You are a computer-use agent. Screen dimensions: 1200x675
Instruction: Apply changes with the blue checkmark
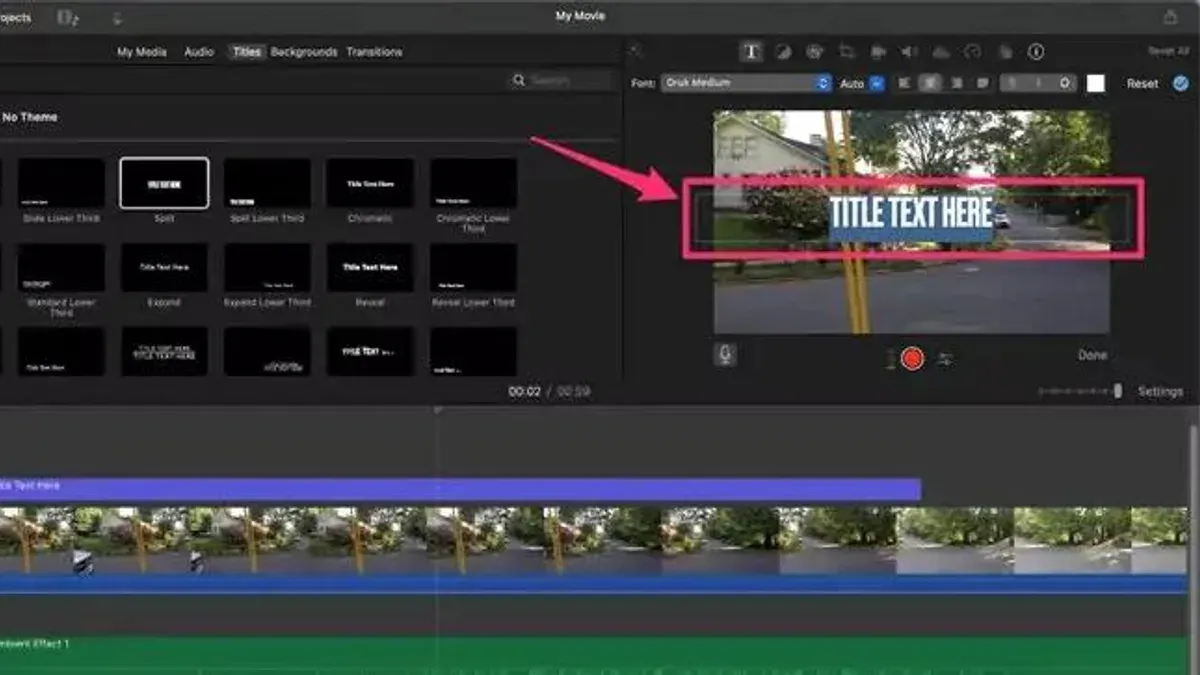(1181, 83)
